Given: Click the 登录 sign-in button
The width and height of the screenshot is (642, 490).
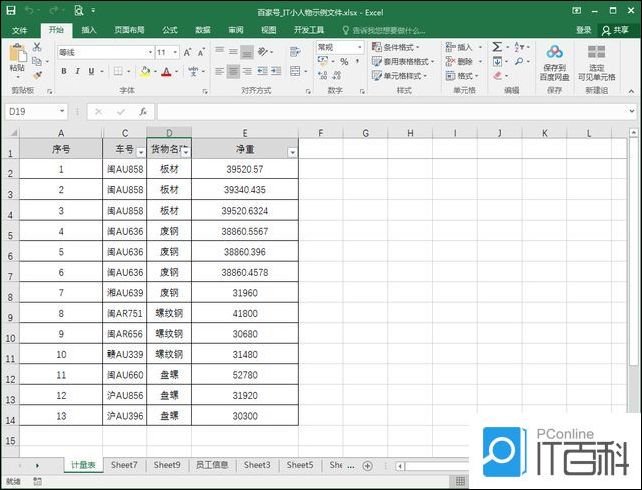Looking at the screenshot, I should coord(583,30).
